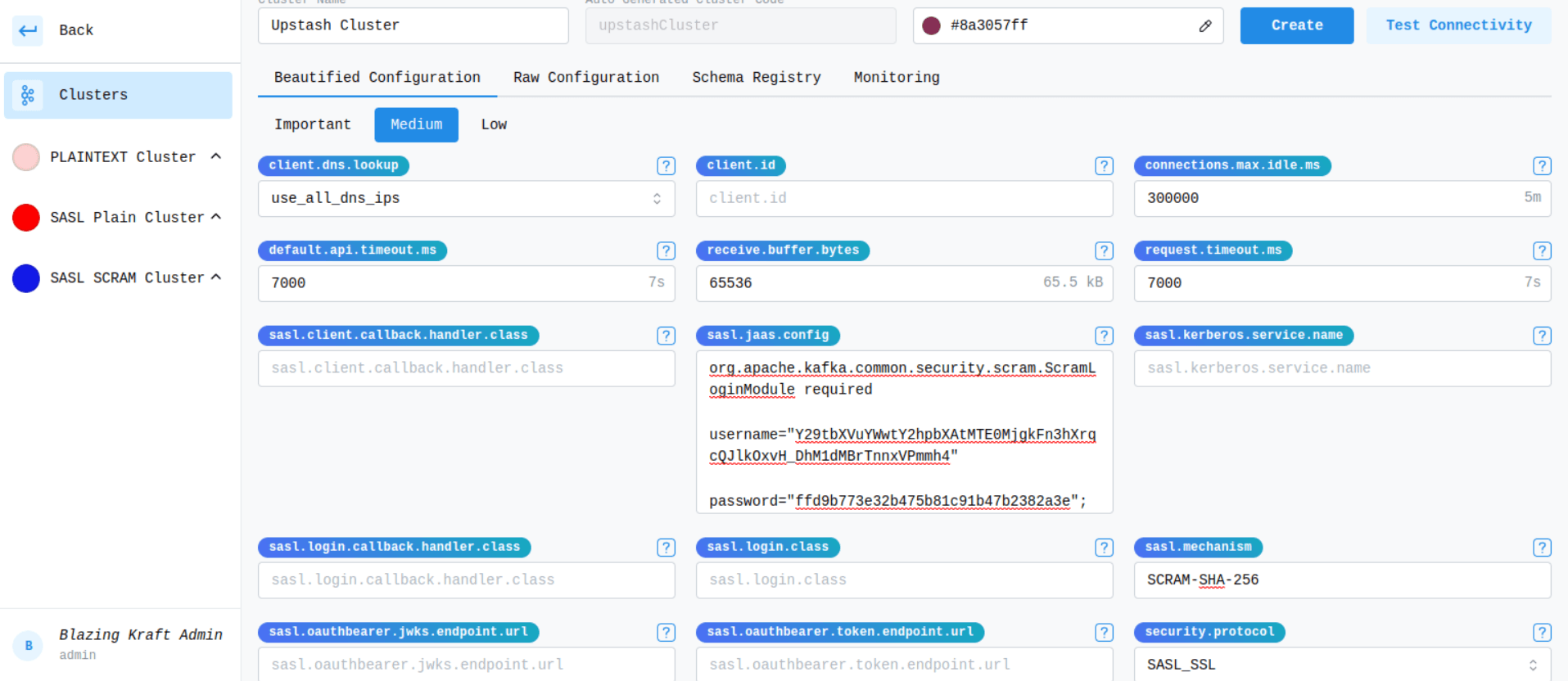Open help for security.protocol
Viewport: 1568px width, 681px height.
tap(1542, 633)
